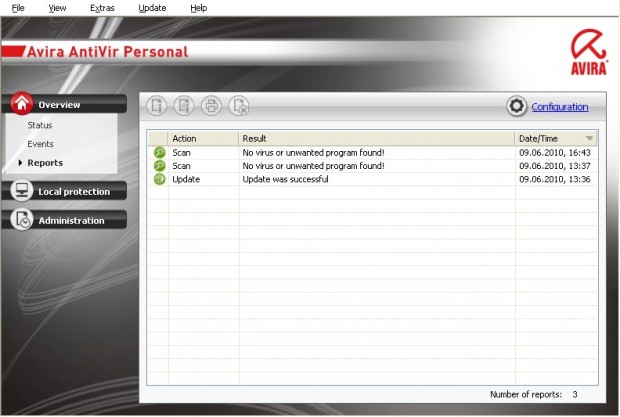Select the 'Update was successful' result
Screen dimensions: 620x417
[285, 179]
